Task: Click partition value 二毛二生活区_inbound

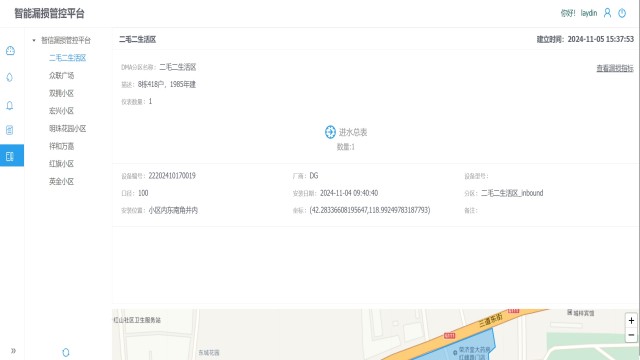Action: (512, 193)
